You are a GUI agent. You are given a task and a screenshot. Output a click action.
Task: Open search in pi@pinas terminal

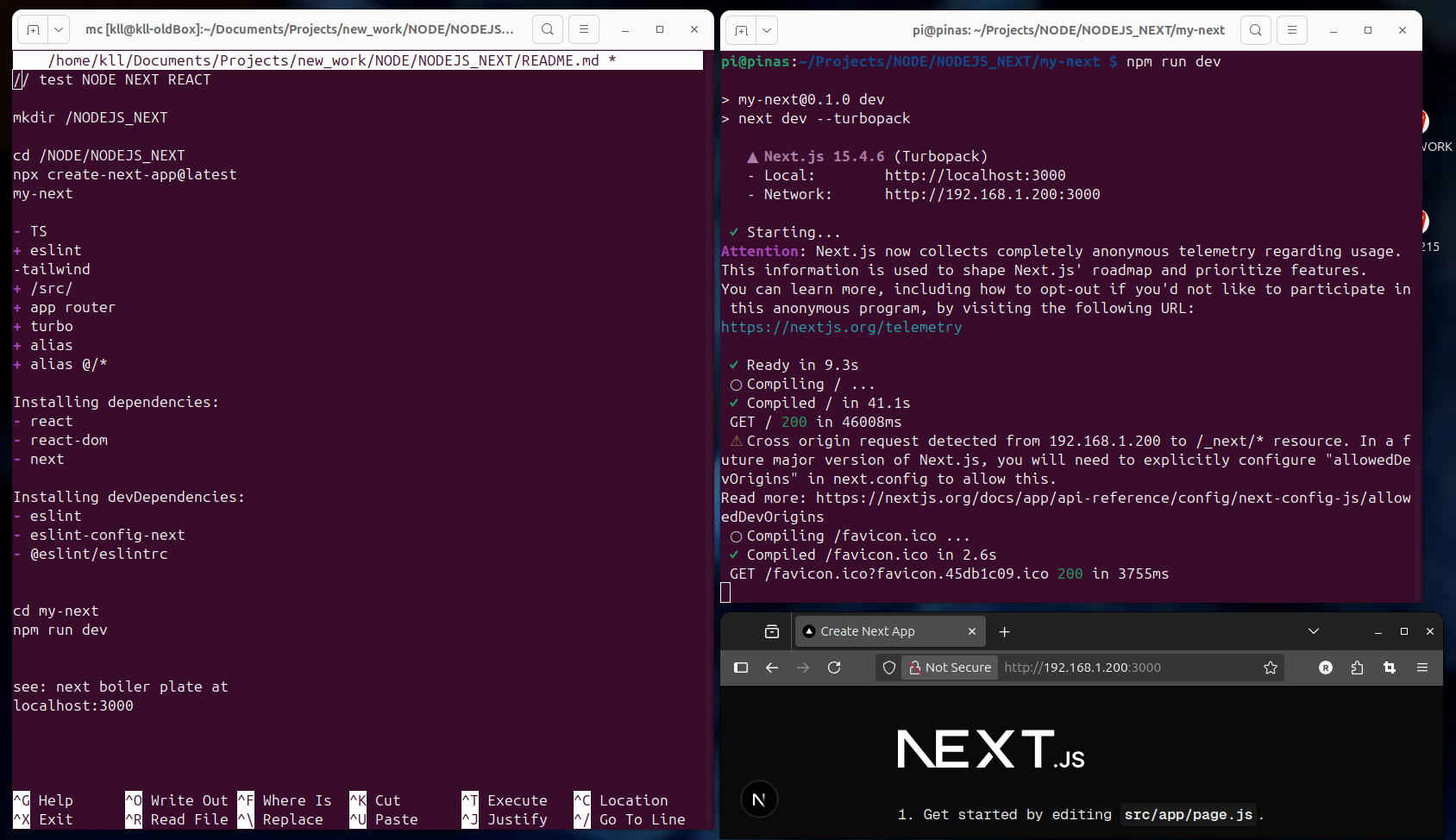1256,30
